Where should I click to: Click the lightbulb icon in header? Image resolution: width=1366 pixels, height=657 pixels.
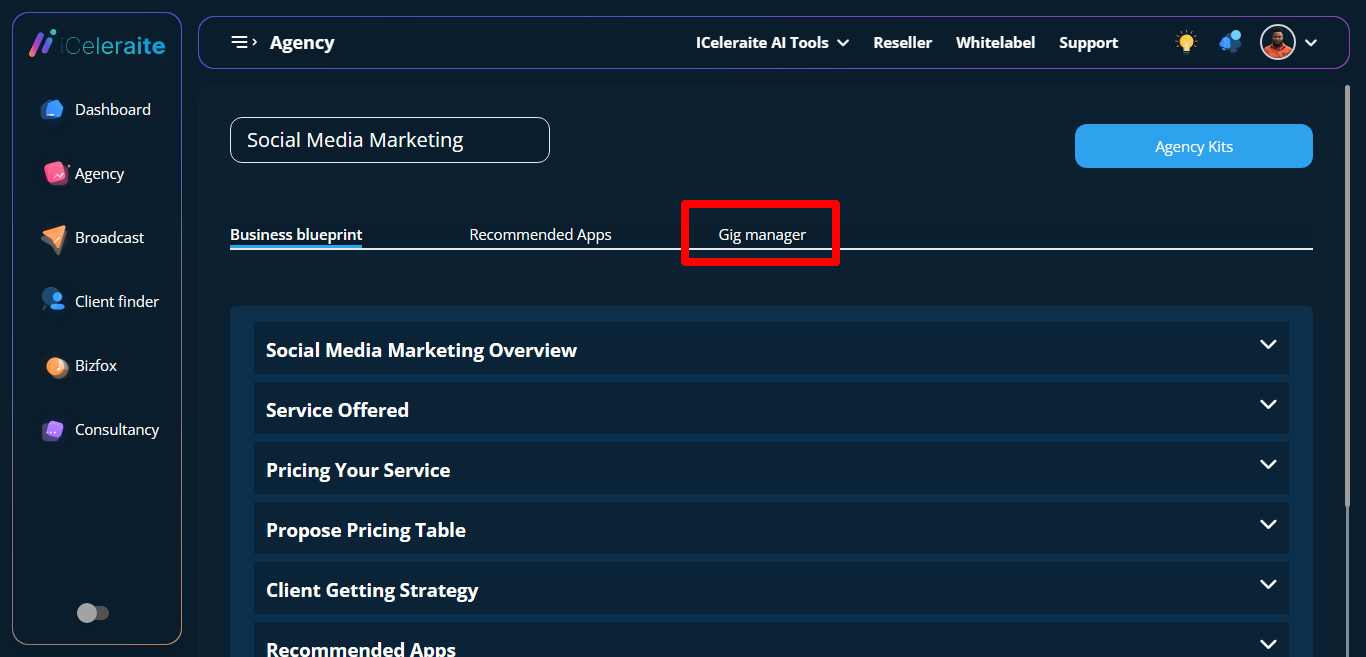pyautogui.click(x=1186, y=42)
